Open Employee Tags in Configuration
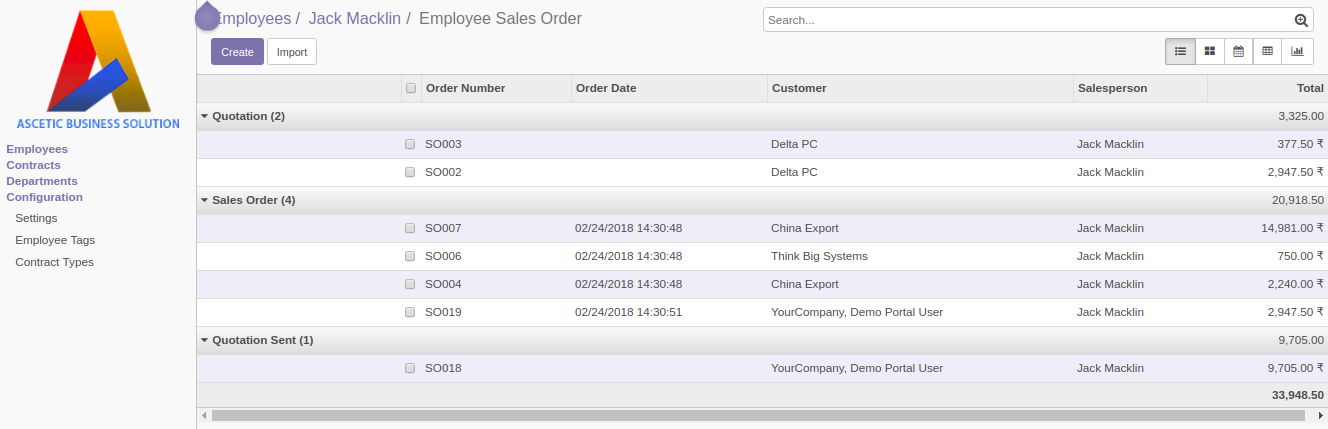 click(55, 240)
